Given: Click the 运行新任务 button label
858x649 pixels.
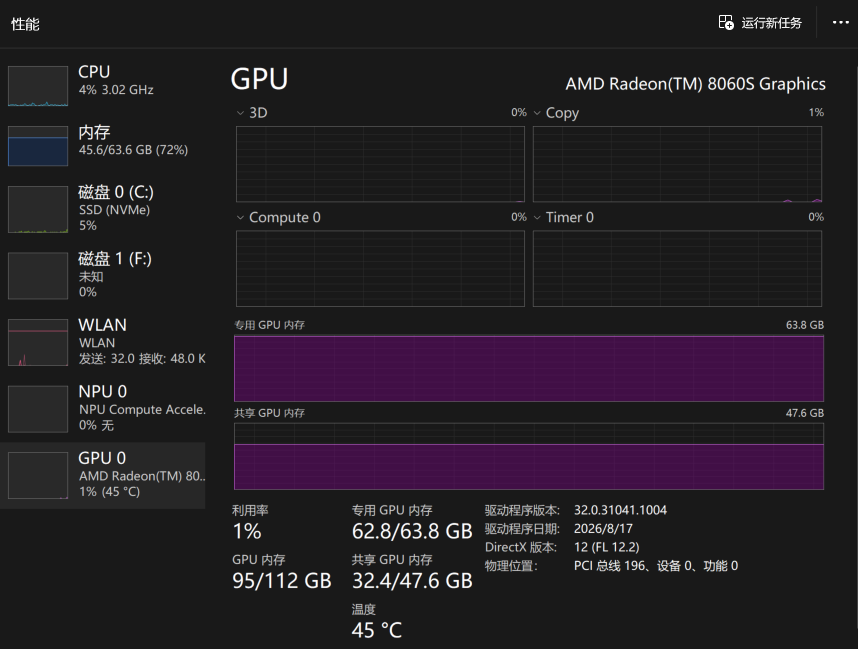Looking at the screenshot, I should pos(772,23).
